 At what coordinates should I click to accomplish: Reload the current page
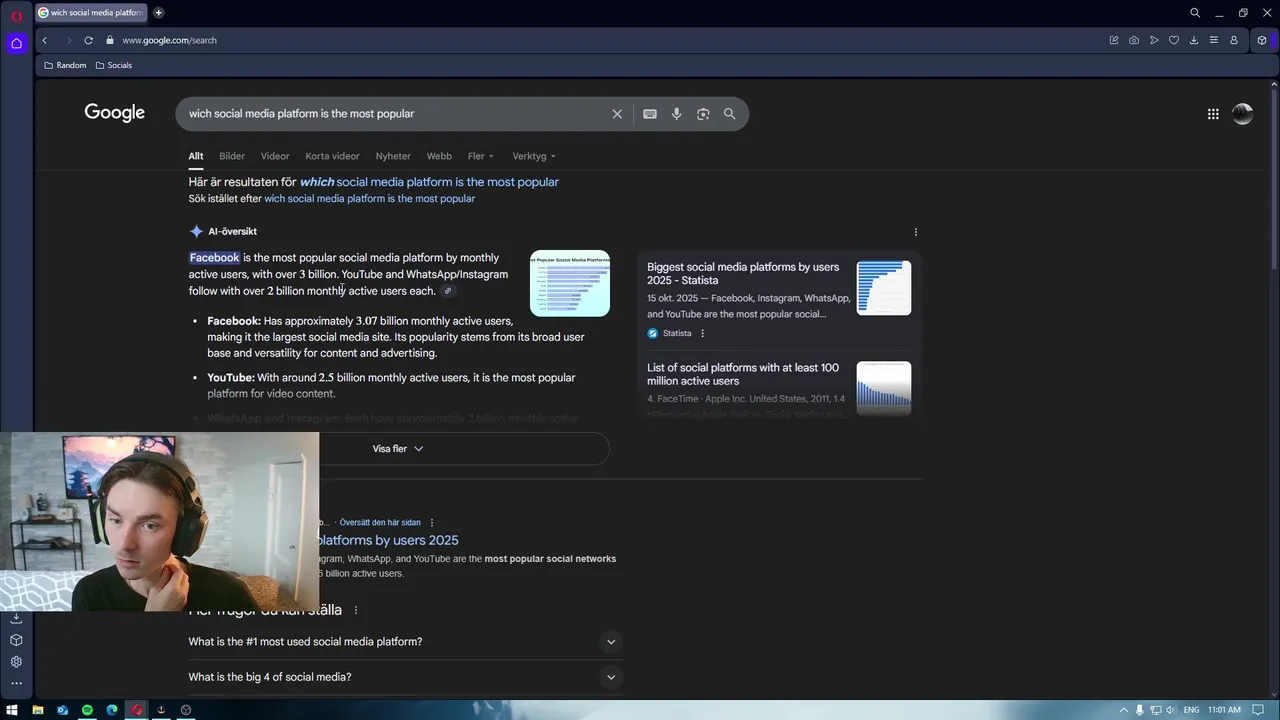tap(88, 40)
